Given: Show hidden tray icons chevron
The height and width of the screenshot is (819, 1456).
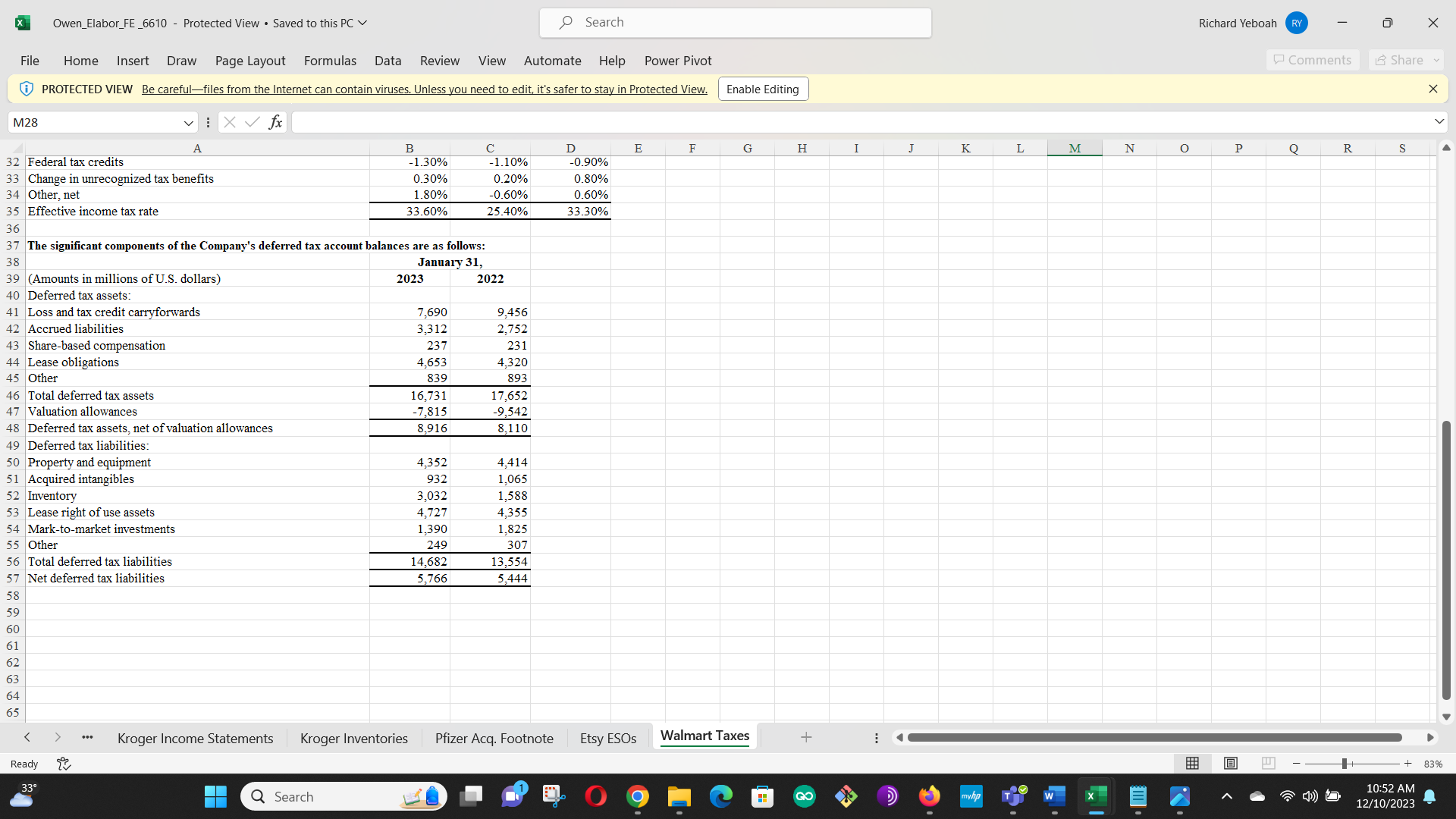Looking at the screenshot, I should tap(1226, 796).
